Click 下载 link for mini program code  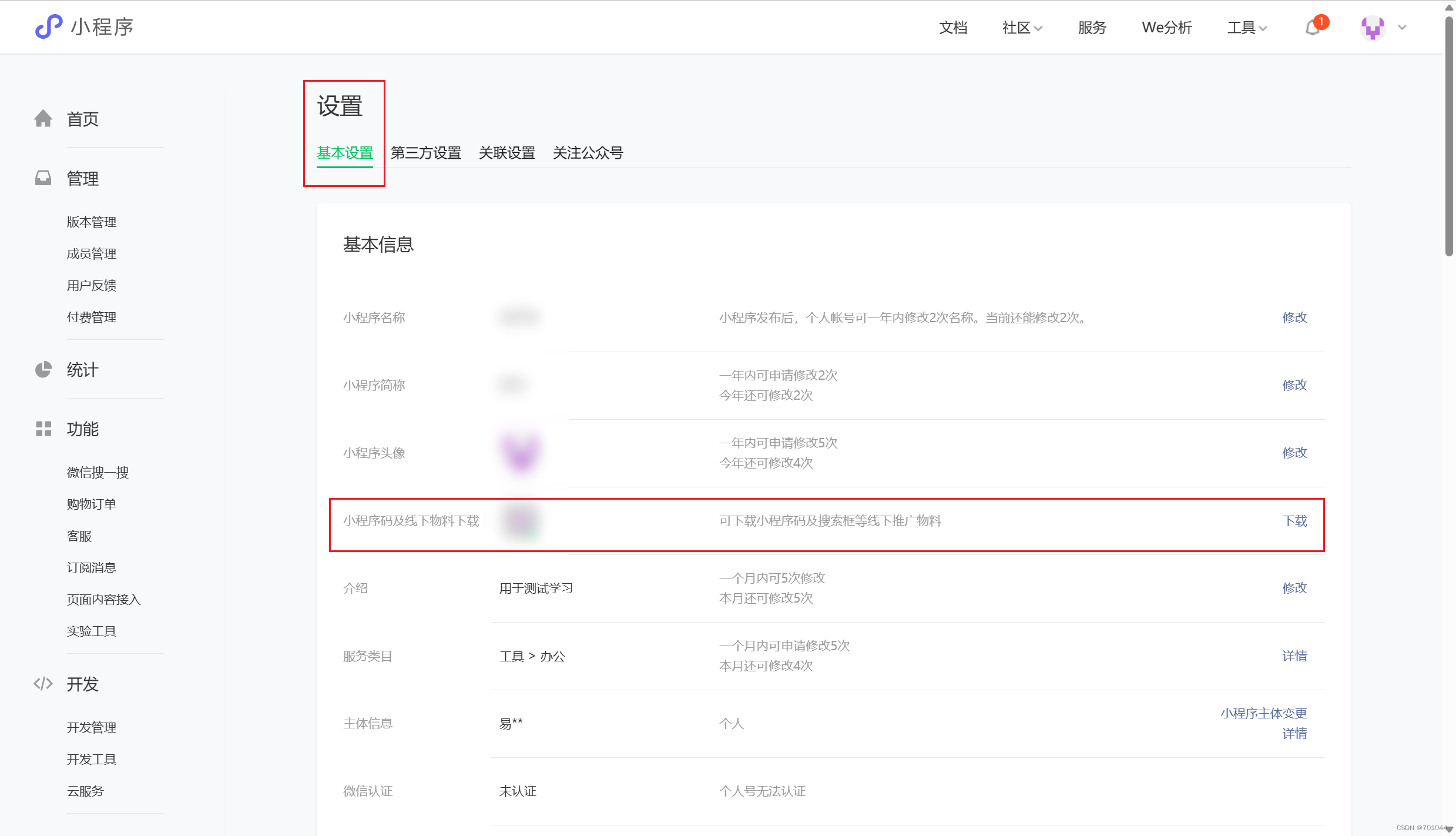click(x=1294, y=521)
